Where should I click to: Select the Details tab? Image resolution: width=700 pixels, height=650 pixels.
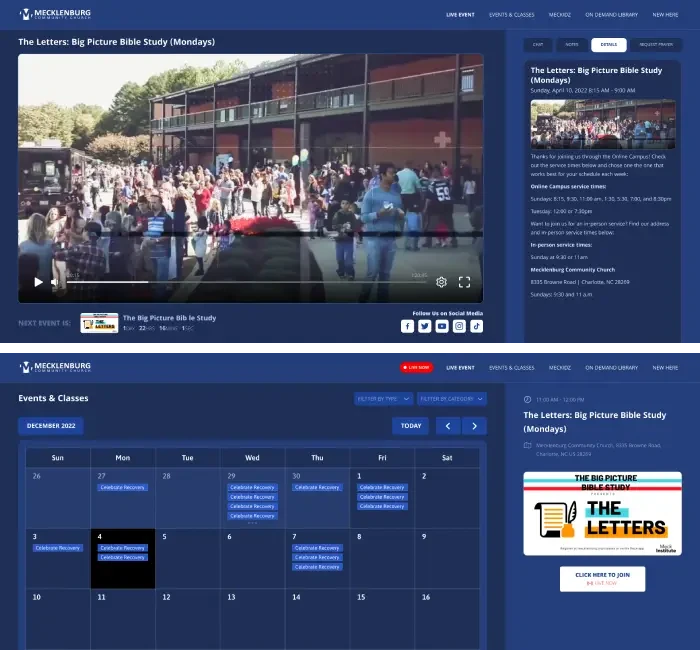click(x=608, y=45)
